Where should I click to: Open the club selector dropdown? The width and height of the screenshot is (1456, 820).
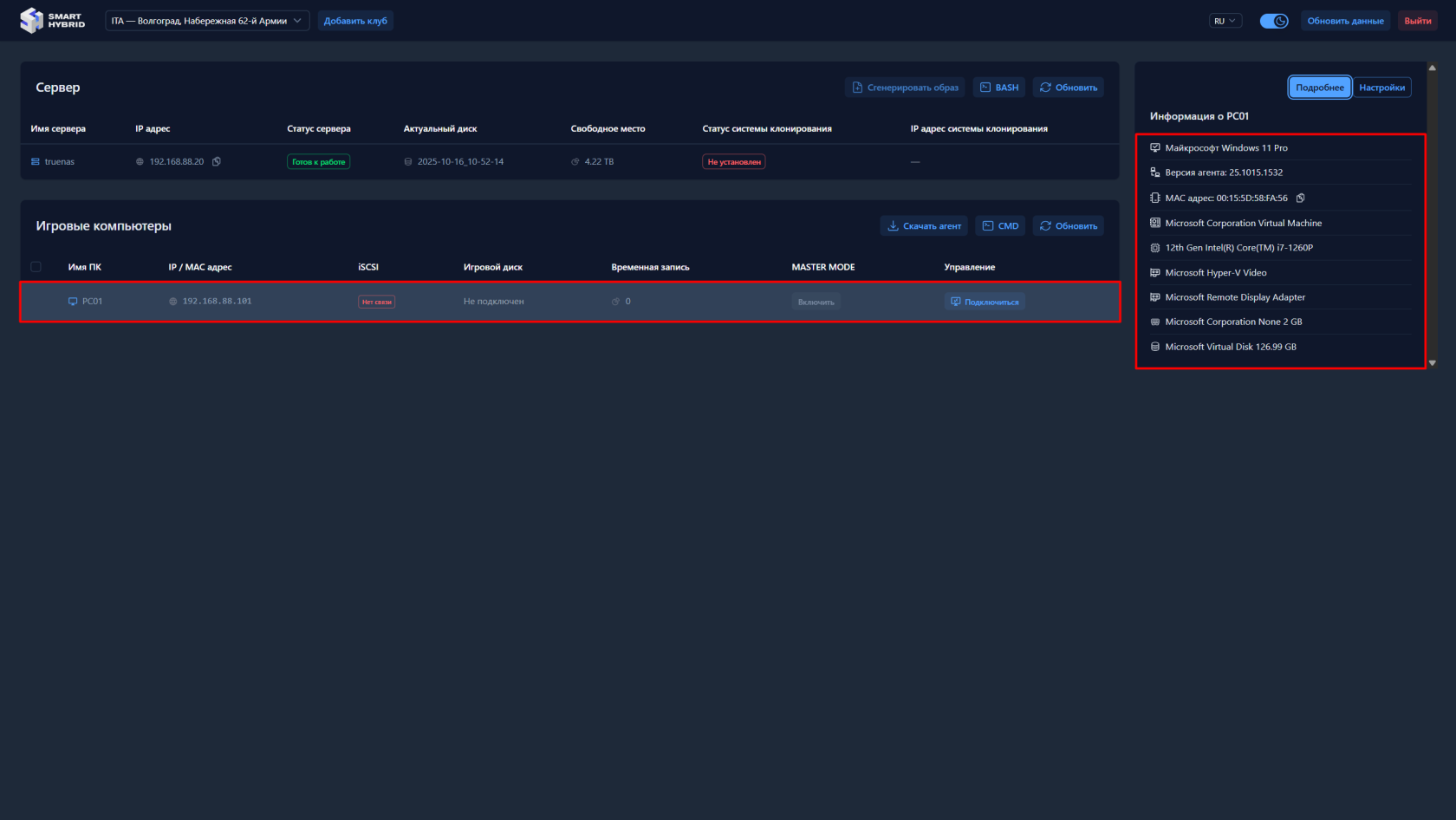pyautogui.click(x=207, y=21)
